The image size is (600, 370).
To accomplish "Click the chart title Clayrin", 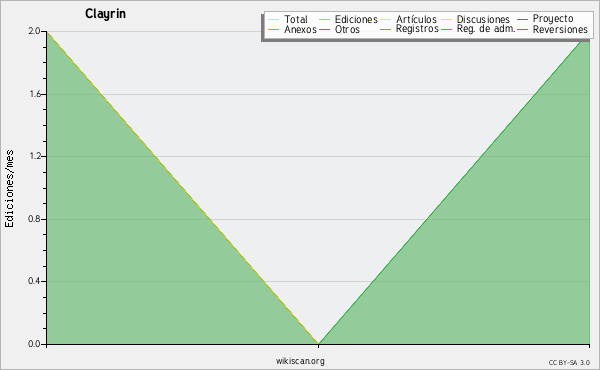I will 105,14.
